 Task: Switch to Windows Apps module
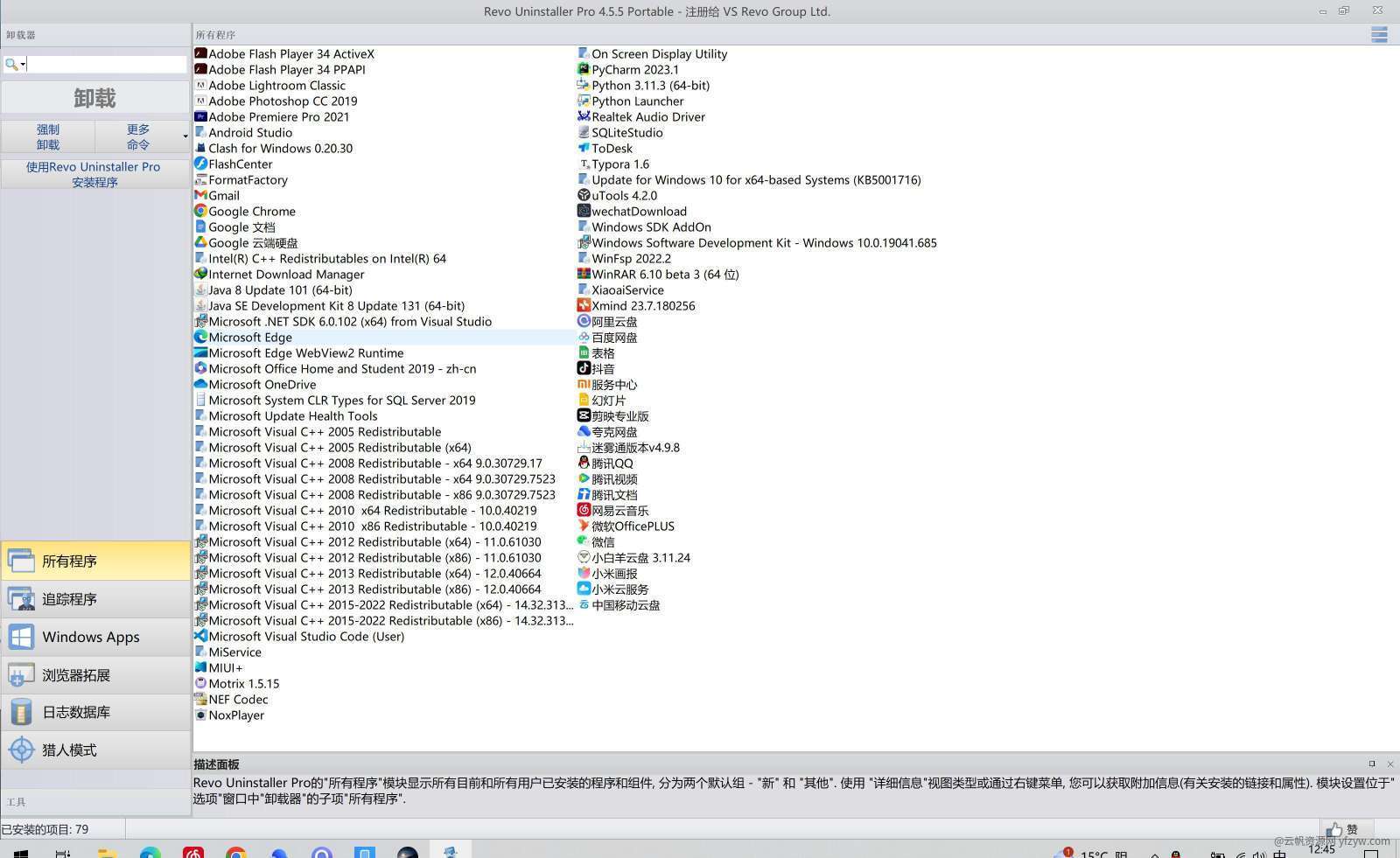[x=95, y=637]
